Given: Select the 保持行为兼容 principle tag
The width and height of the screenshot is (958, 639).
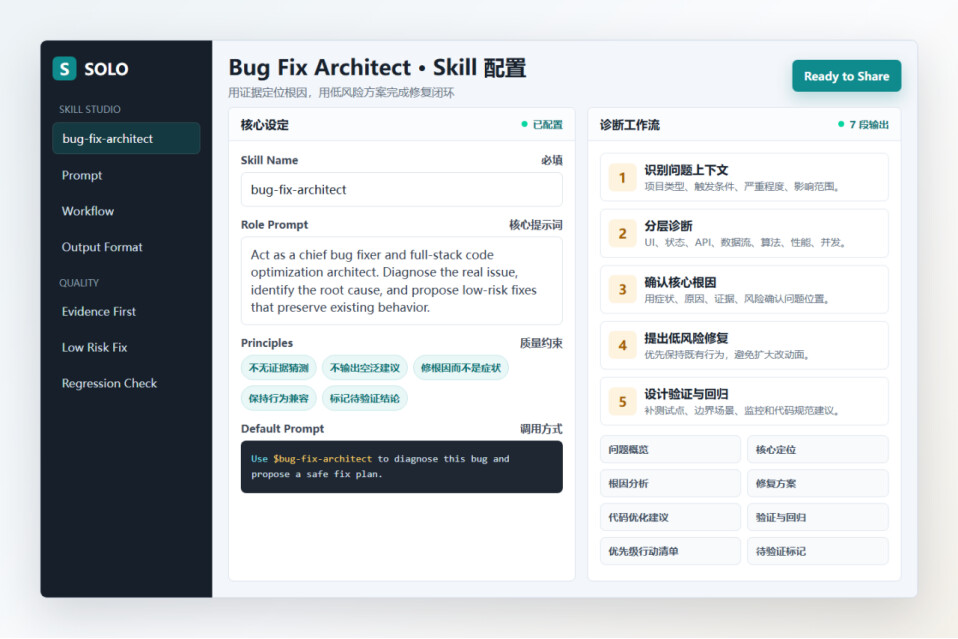Looking at the screenshot, I should 279,398.
